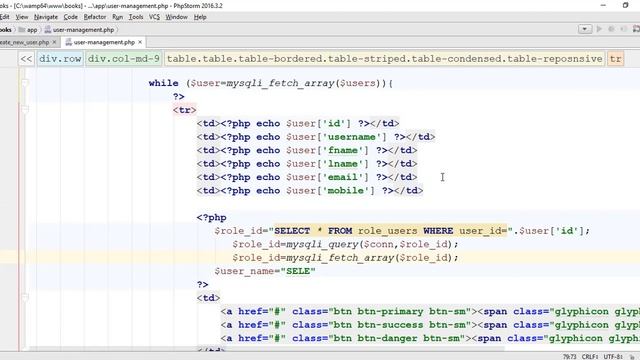
Task: Click the while ($user=mysqli_fetch_array) line
Action: point(271,83)
